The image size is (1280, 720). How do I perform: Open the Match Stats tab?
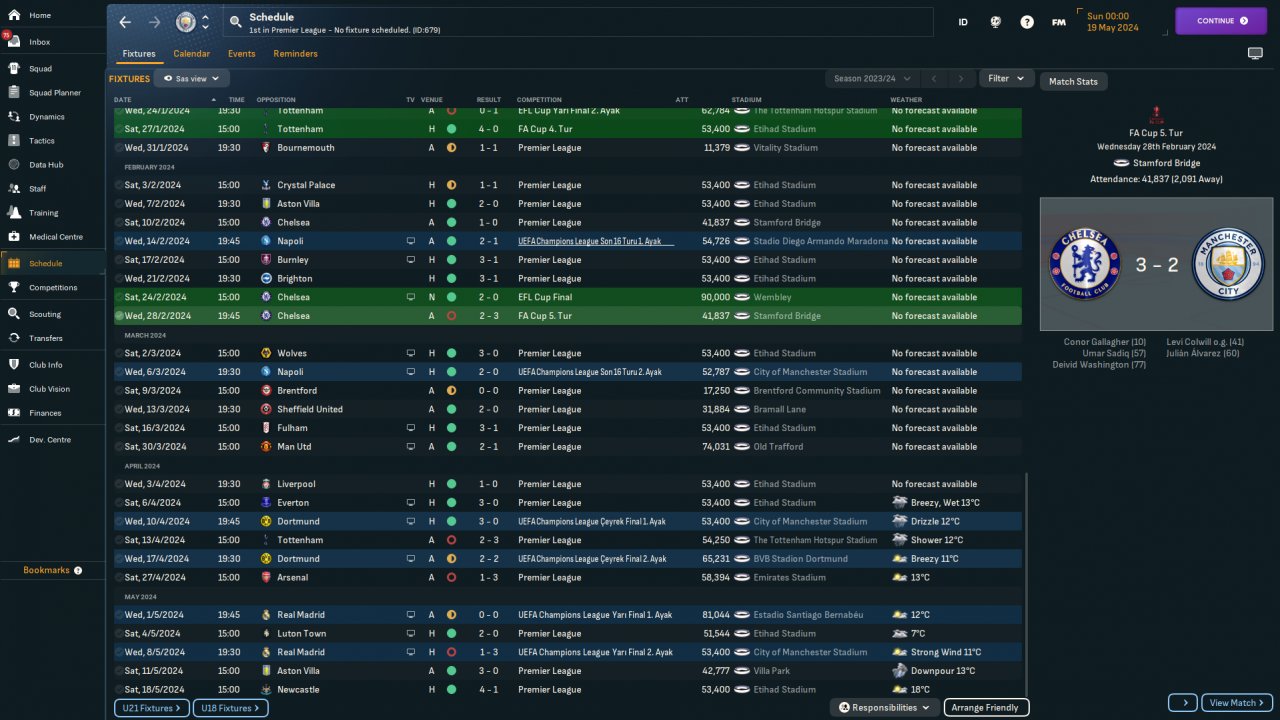pyautogui.click(x=1073, y=82)
